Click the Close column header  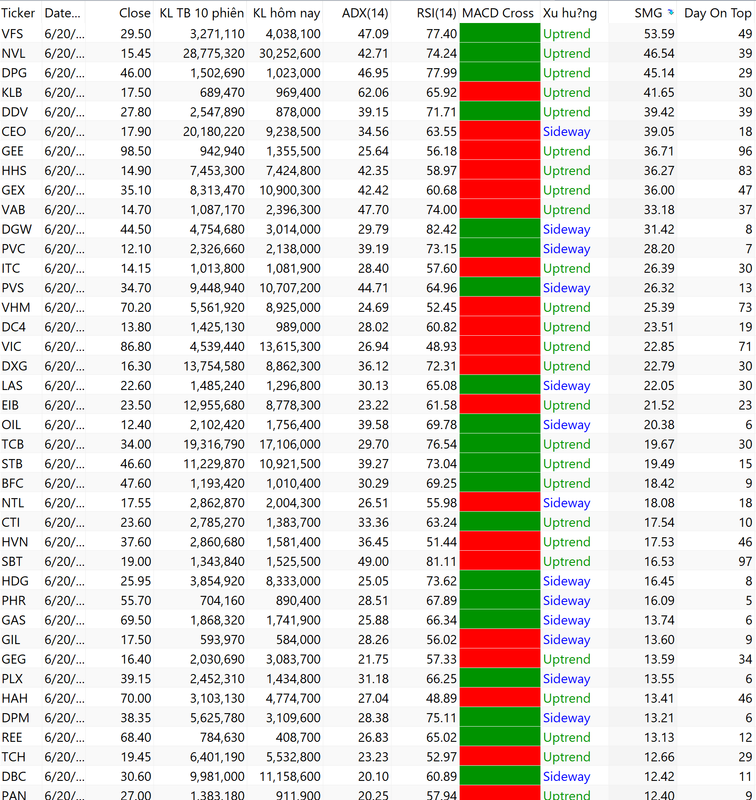tap(135, 13)
